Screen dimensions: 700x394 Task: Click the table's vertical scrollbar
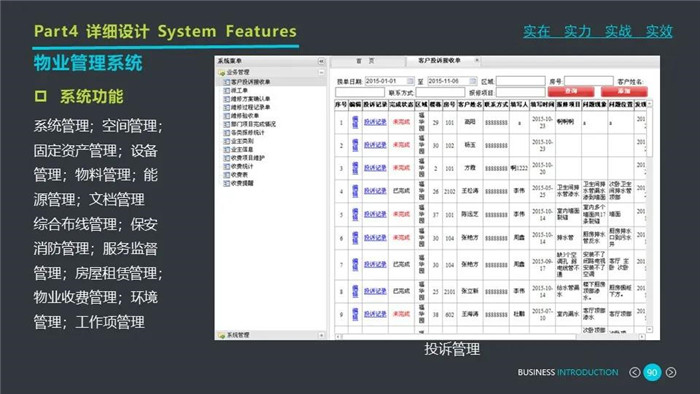click(650, 216)
